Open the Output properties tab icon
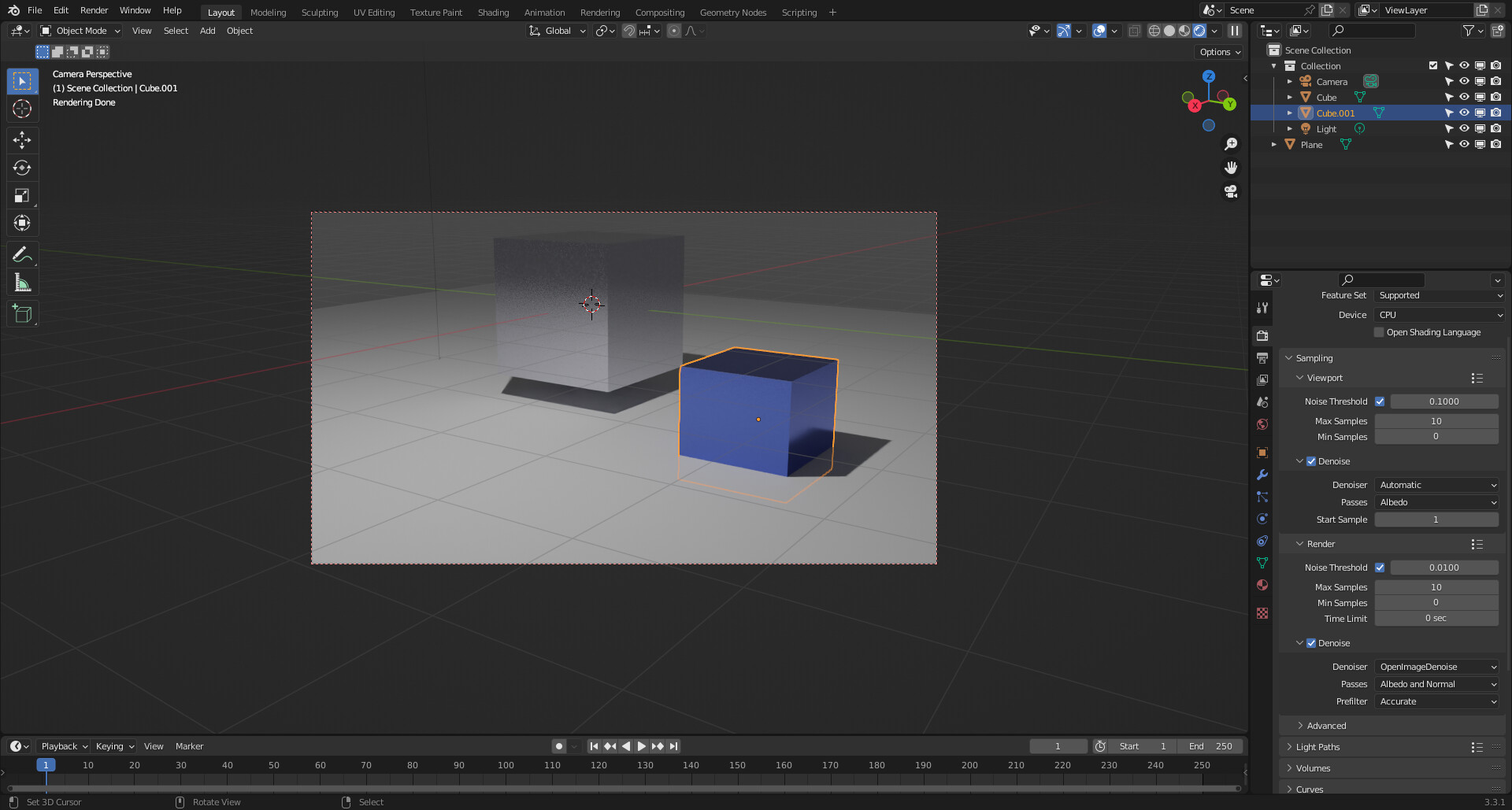Image resolution: width=1512 pixels, height=810 pixels. tap(1262, 358)
